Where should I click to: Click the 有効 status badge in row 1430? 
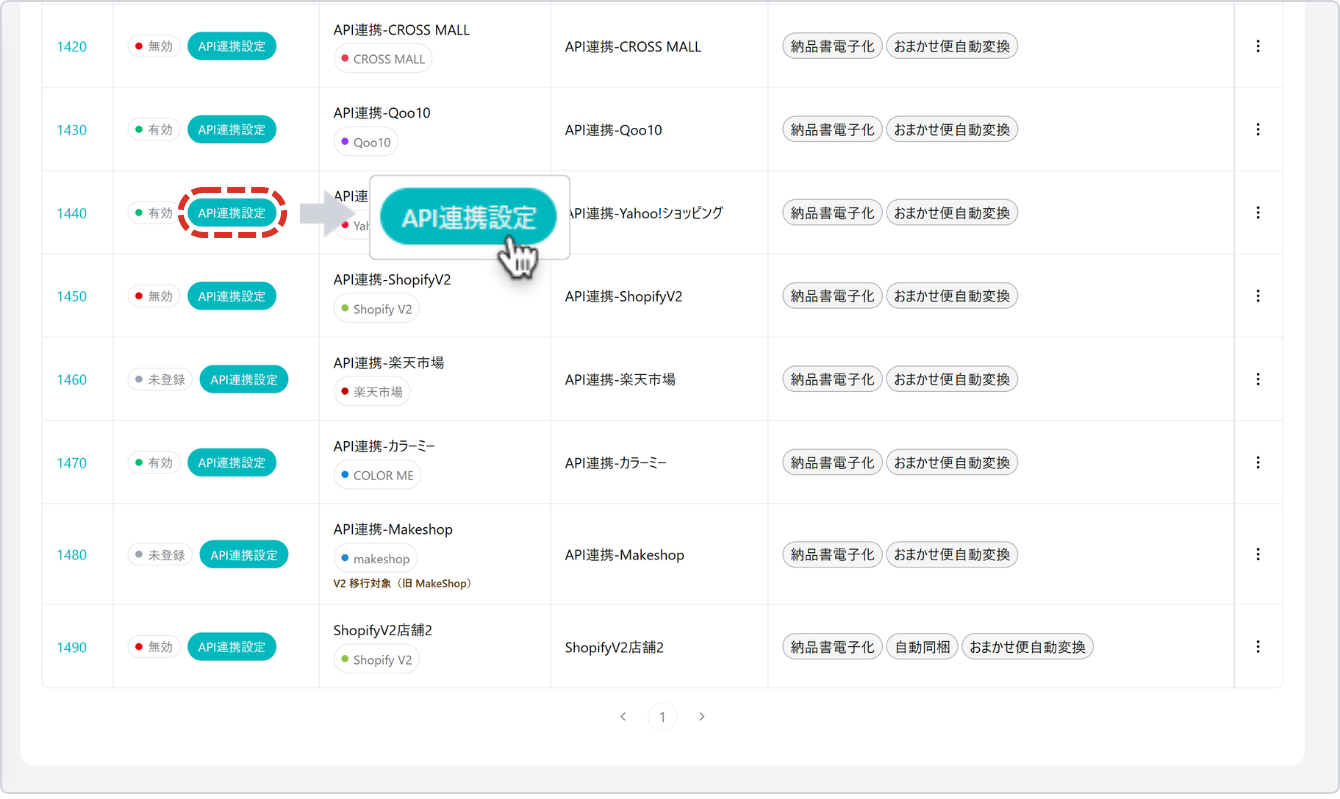pos(154,129)
